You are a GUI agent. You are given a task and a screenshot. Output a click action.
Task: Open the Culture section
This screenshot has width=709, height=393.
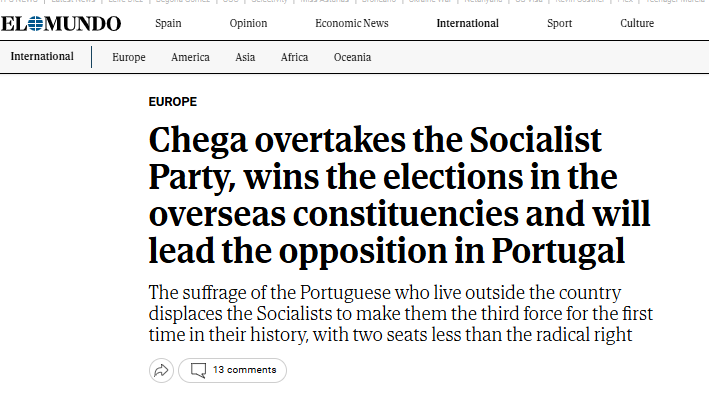pyautogui.click(x=637, y=23)
